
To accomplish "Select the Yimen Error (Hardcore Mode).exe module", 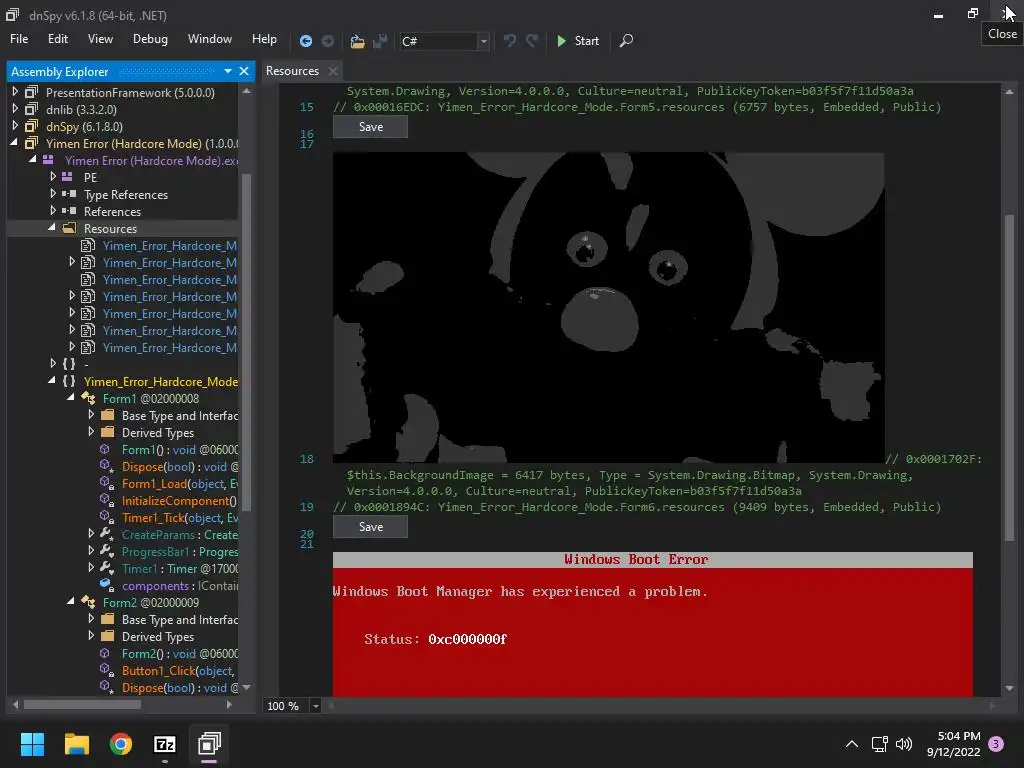I will pos(151,161).
